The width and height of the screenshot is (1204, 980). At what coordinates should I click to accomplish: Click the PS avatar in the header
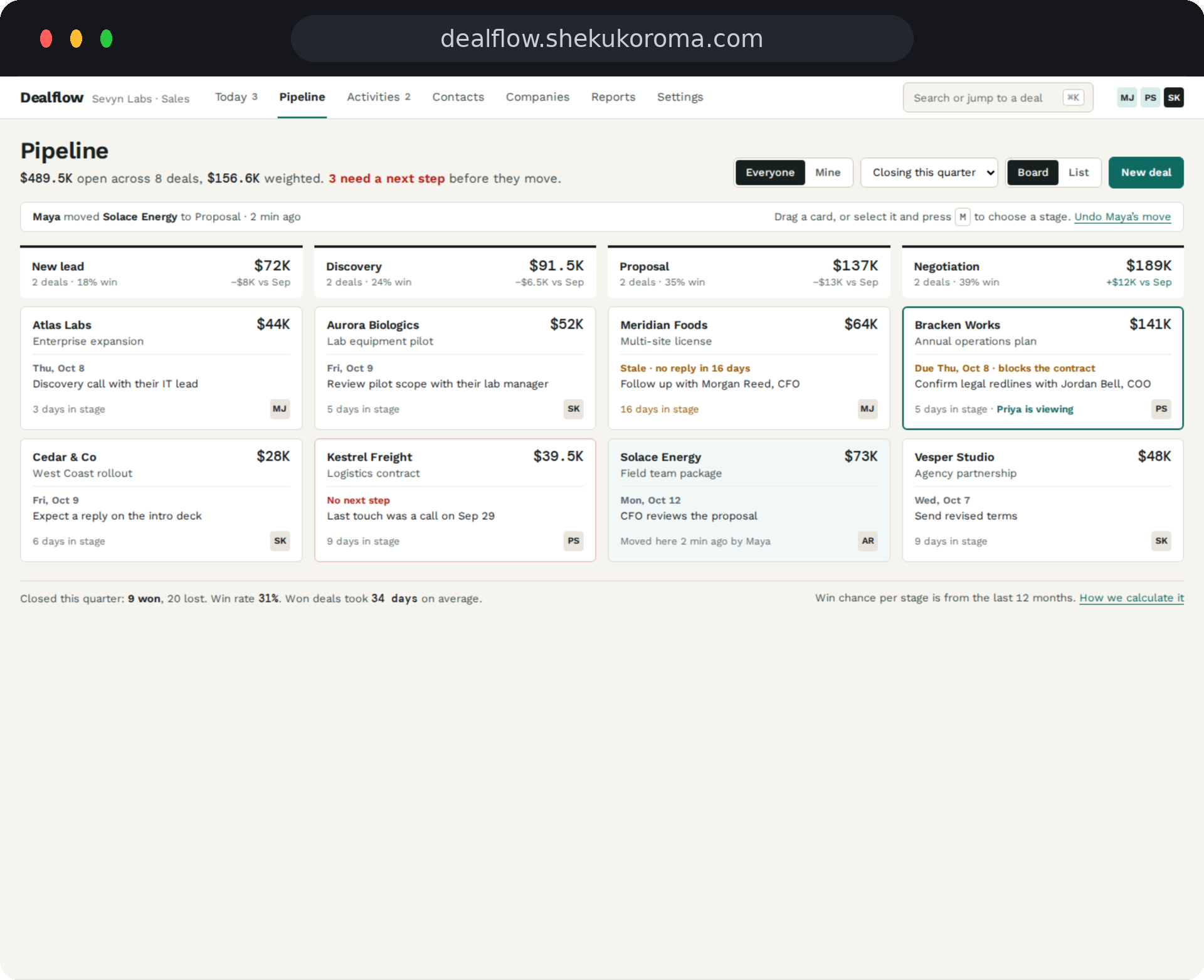tap(1150, 97)
